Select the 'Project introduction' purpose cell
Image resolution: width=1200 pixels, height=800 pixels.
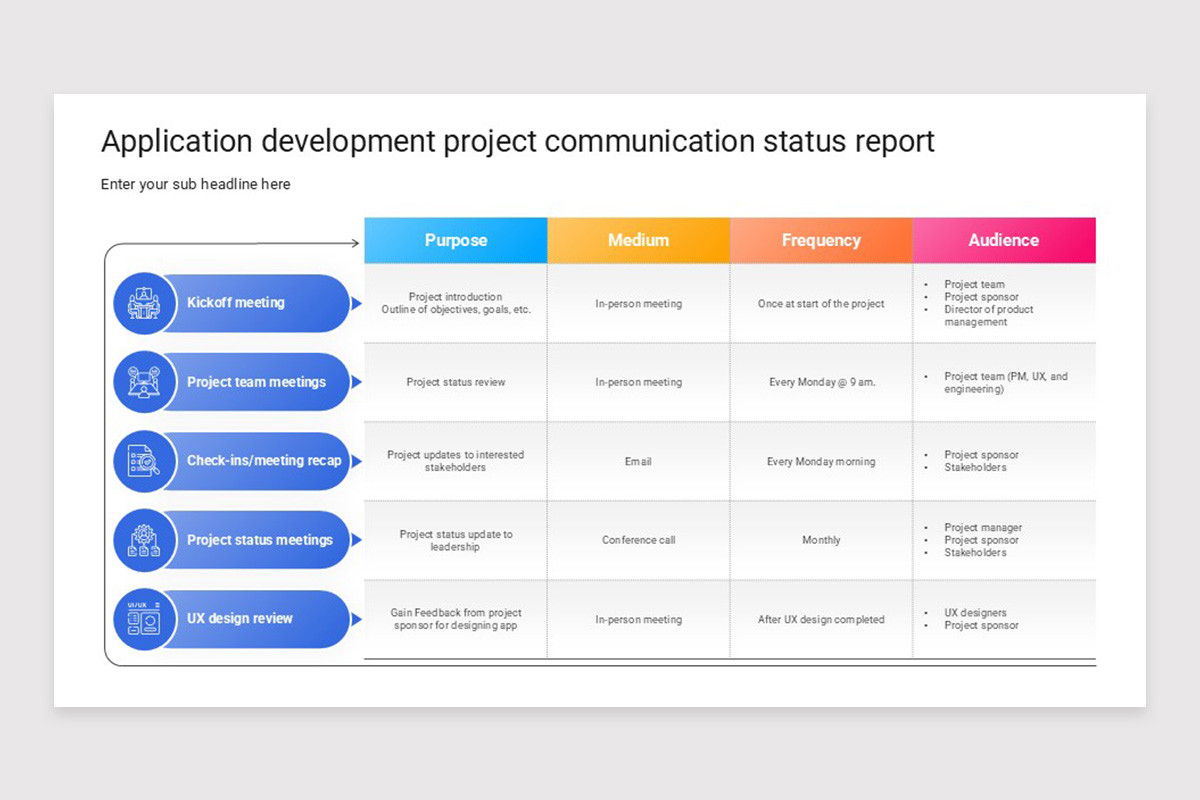pyautogui.click(x=456, y=303)
